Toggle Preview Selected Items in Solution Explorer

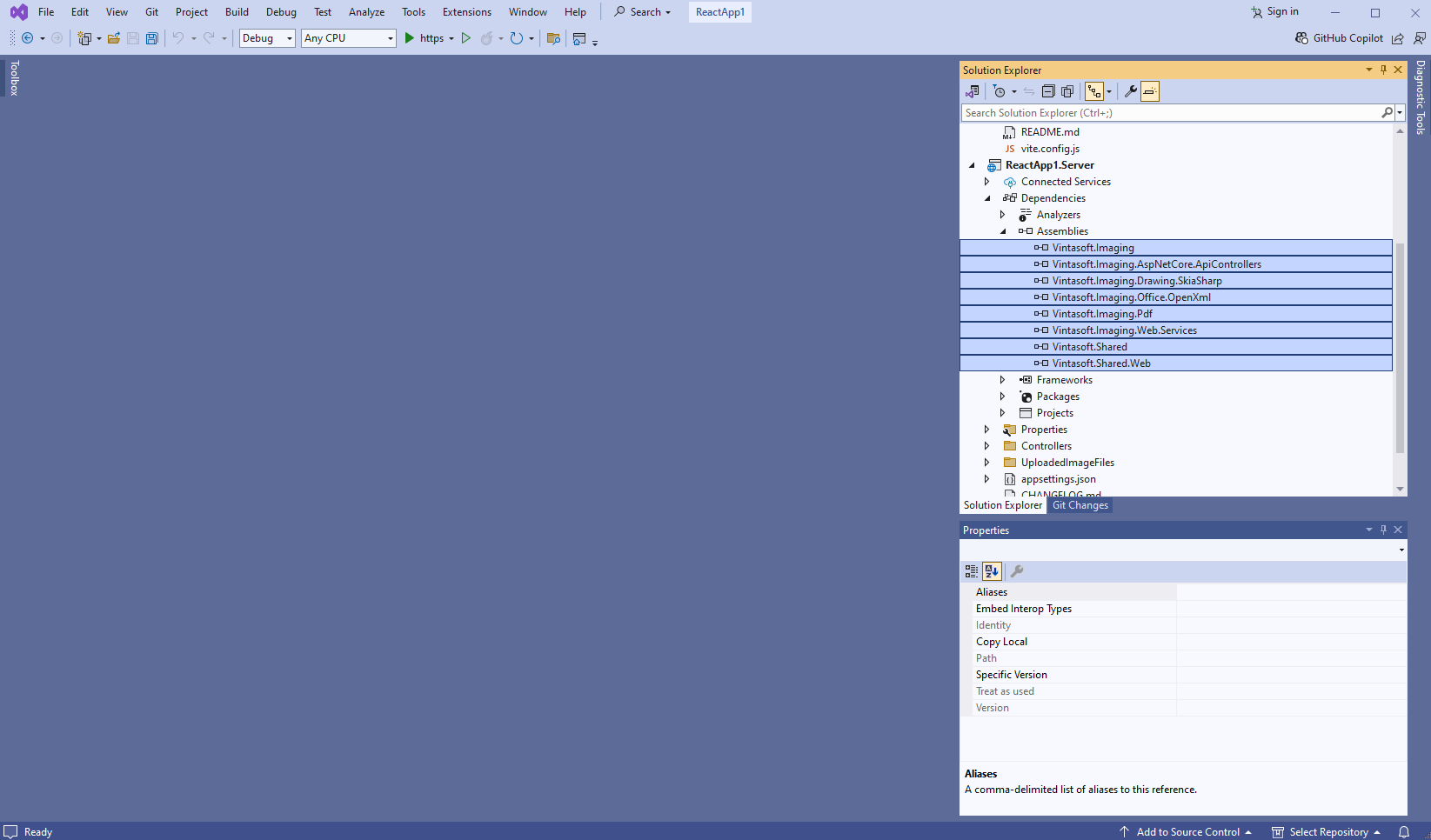pyautogui.click(x=1150, y=91)
